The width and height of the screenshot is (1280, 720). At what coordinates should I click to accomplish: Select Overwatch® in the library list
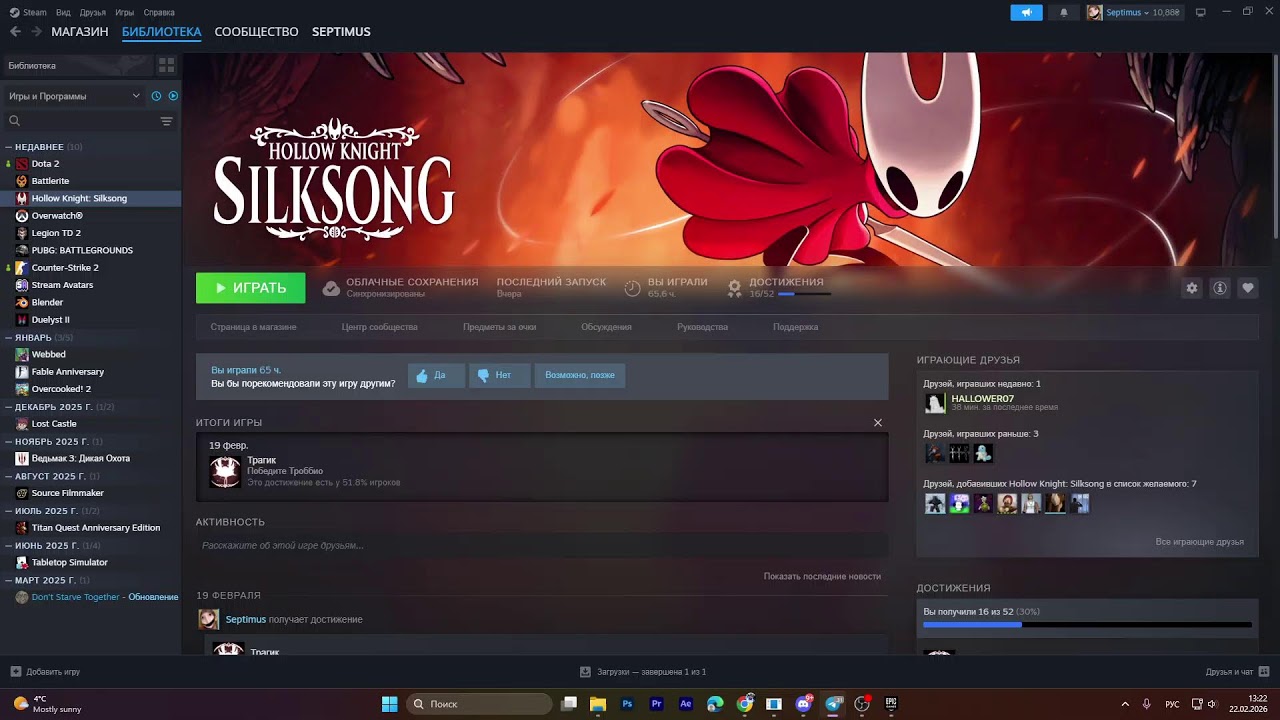click(x=57, y=216)
